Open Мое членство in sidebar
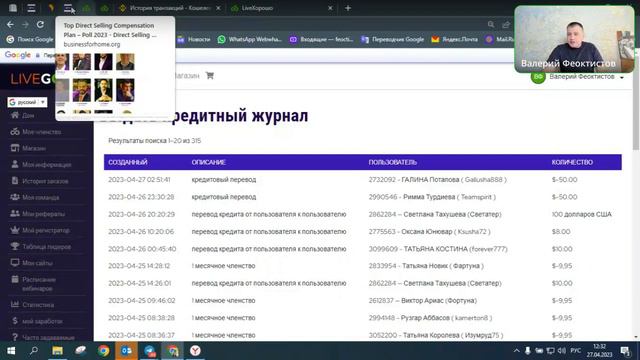640x360 pixels. [36, 132]
